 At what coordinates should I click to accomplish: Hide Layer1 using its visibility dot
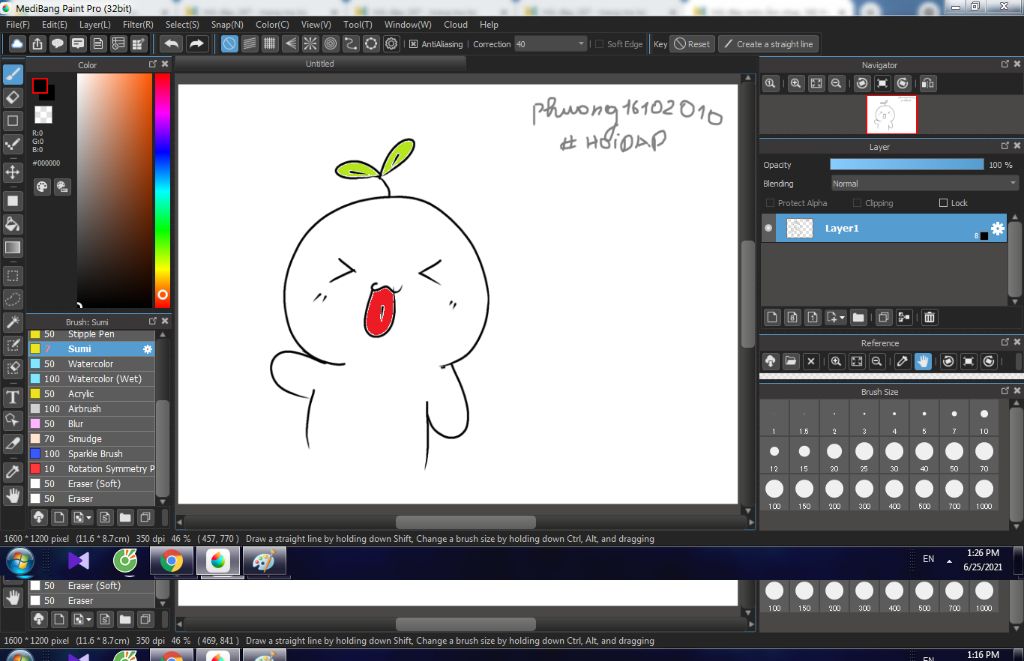[769, 228]
